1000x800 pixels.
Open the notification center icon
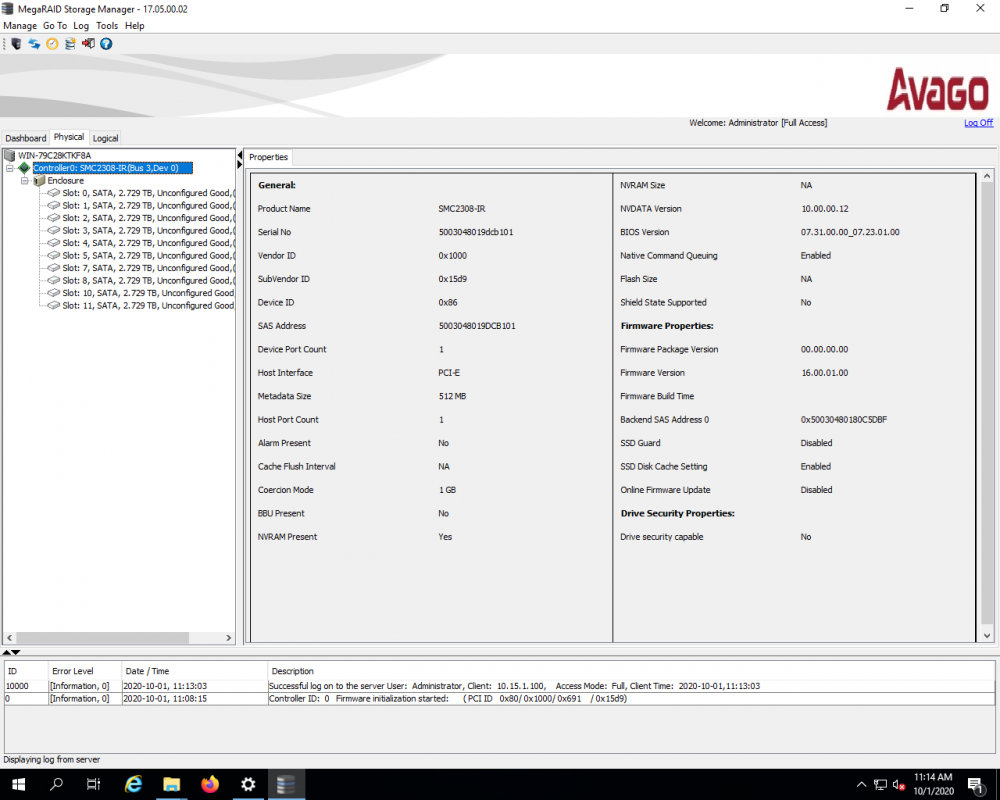coord(975,785)
